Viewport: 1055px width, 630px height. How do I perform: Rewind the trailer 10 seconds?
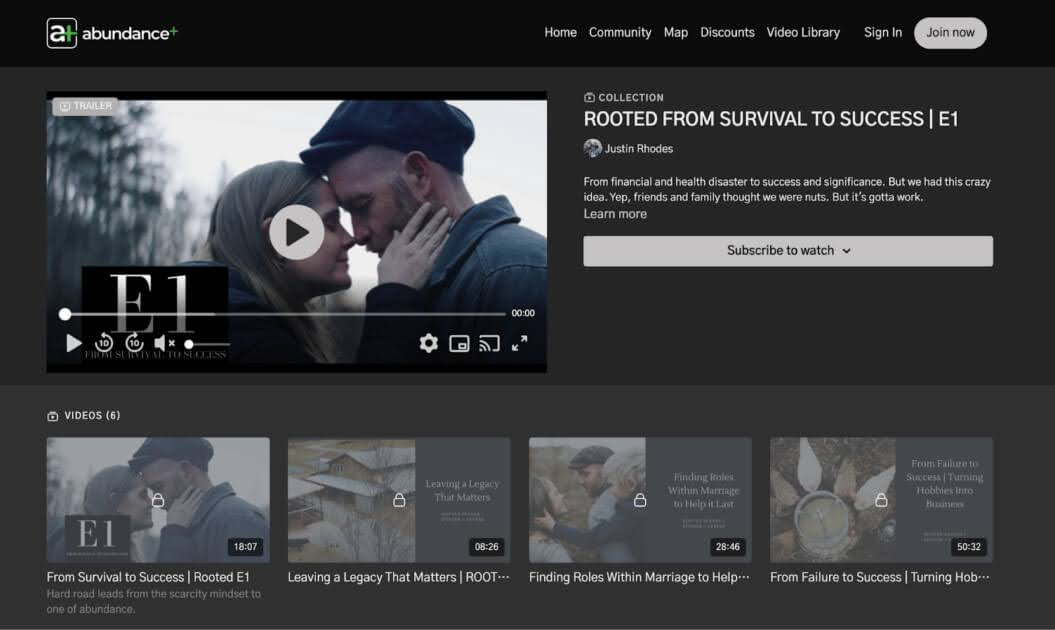103,343
